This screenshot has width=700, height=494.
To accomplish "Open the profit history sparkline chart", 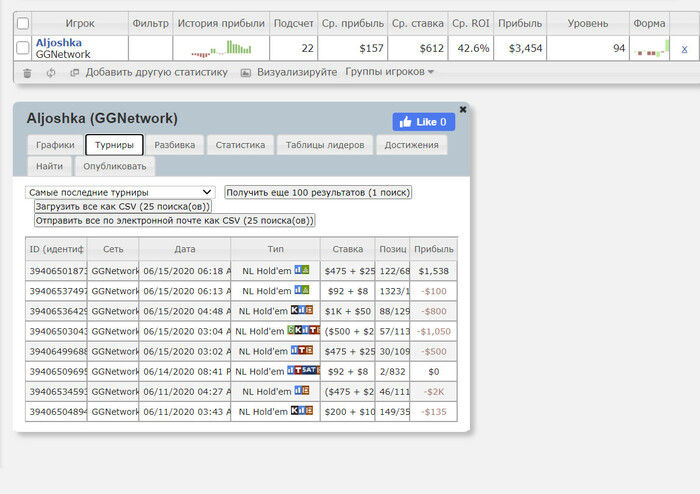I will [221, 48].
